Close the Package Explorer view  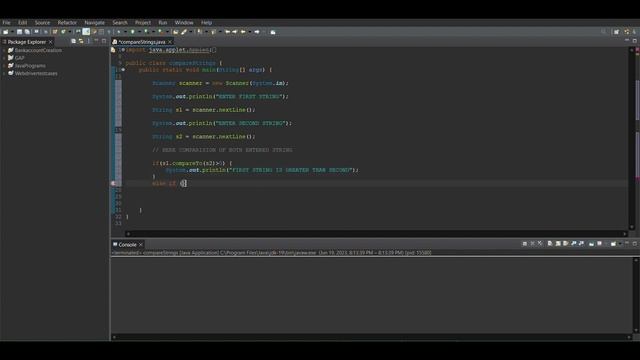click(51, 42)
